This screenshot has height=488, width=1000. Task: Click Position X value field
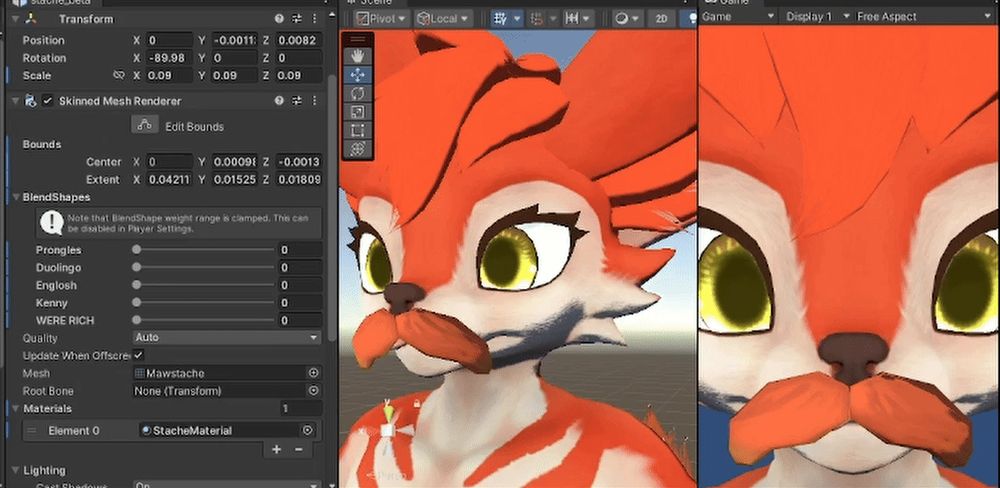pos(169,40)
